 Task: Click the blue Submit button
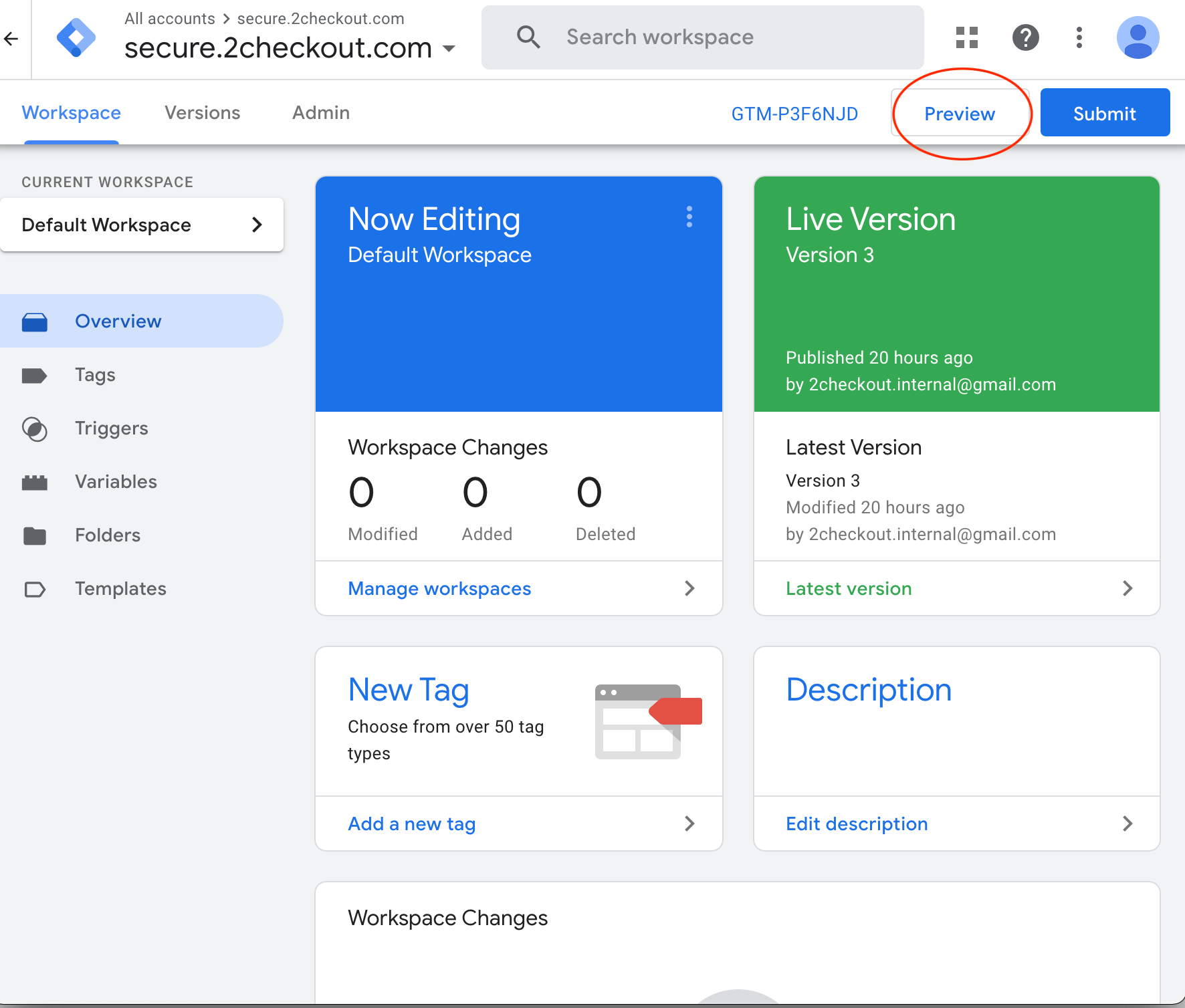click(x=1105, y=113)
